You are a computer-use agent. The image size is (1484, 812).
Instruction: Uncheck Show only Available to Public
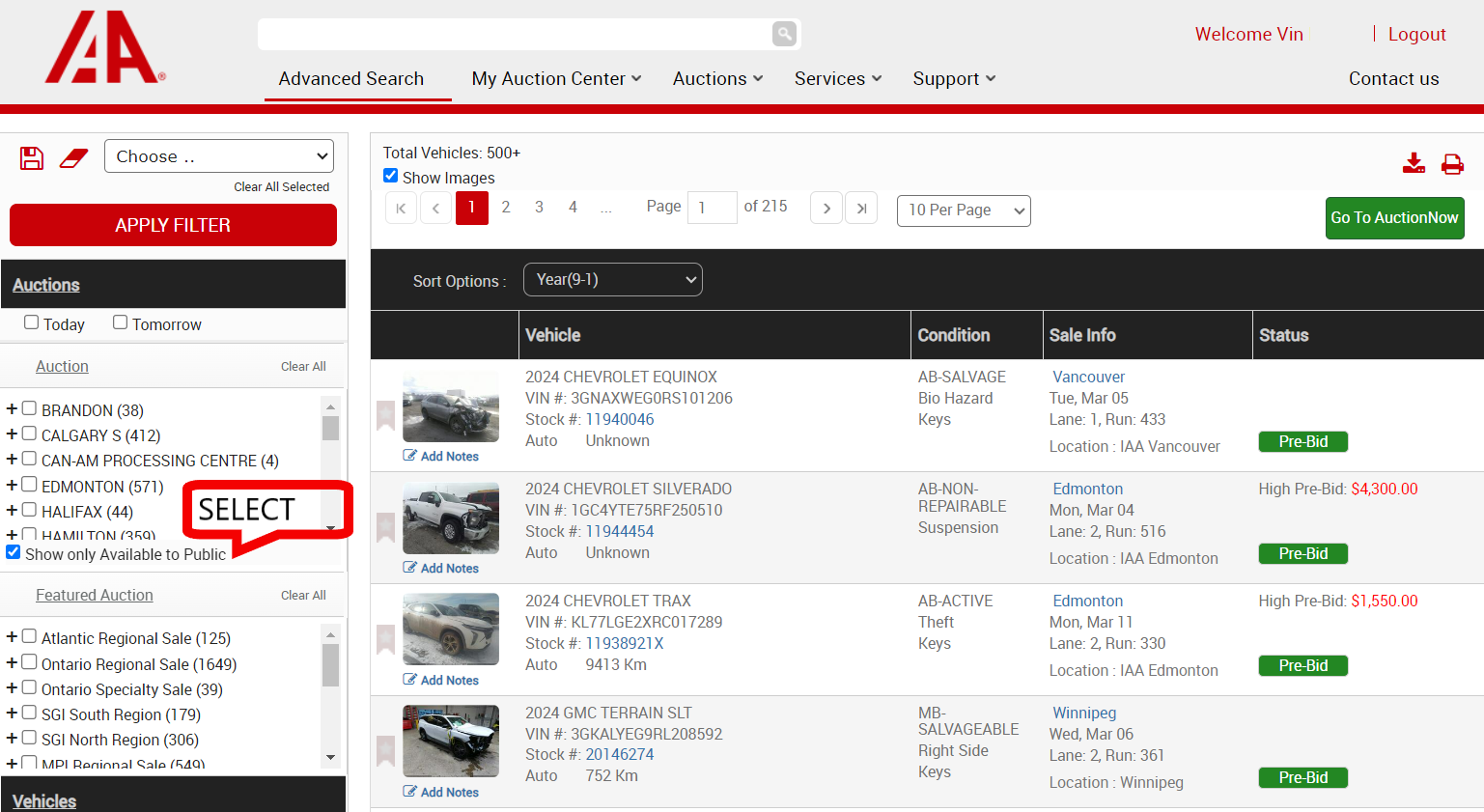(x=14, y=552)
